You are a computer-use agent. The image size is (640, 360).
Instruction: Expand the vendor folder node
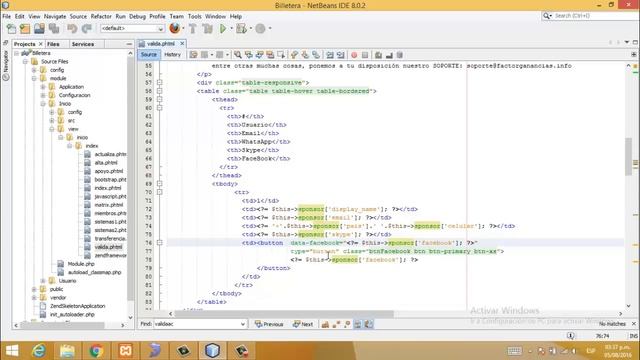click(34, 298)
